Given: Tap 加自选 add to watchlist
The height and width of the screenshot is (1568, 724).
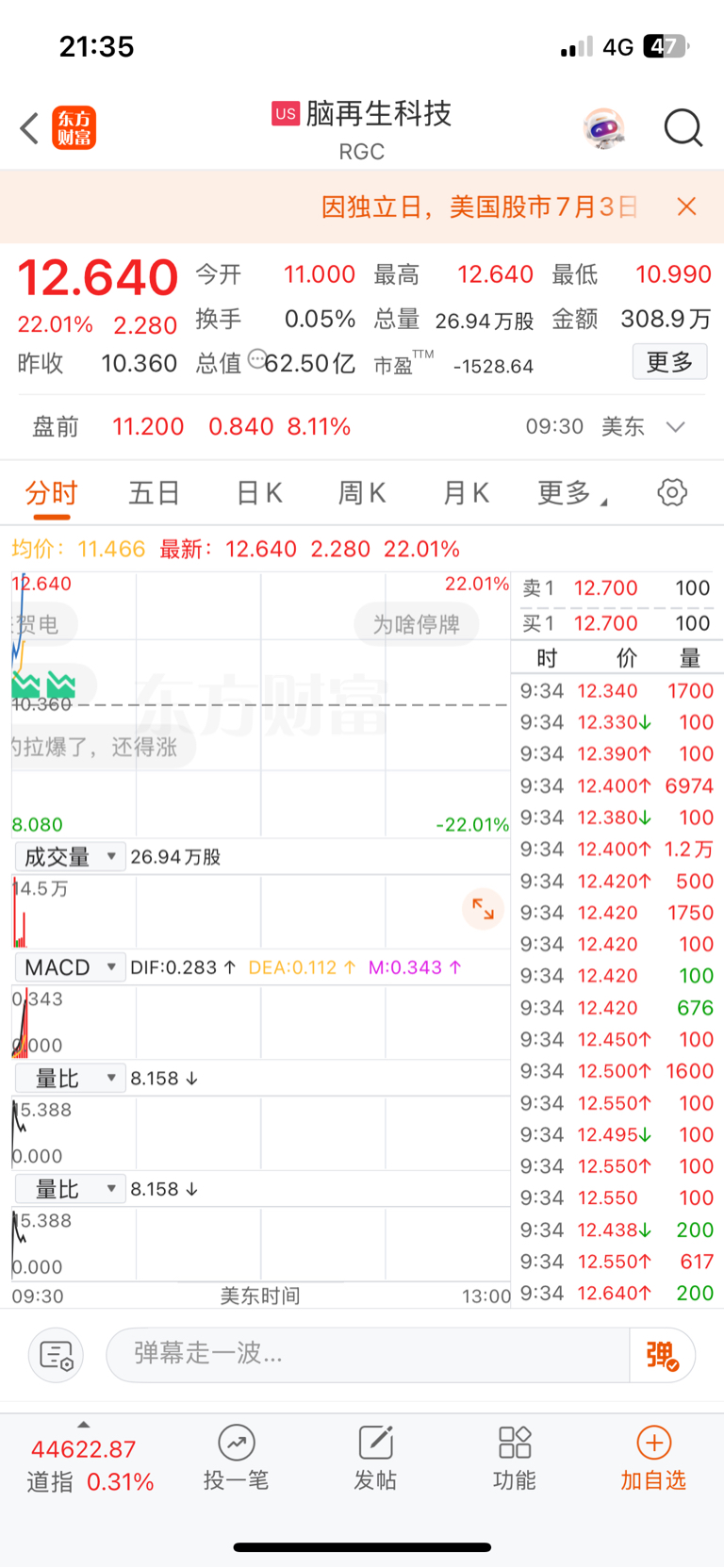Looking at the screenshot, I should 653,1458.
